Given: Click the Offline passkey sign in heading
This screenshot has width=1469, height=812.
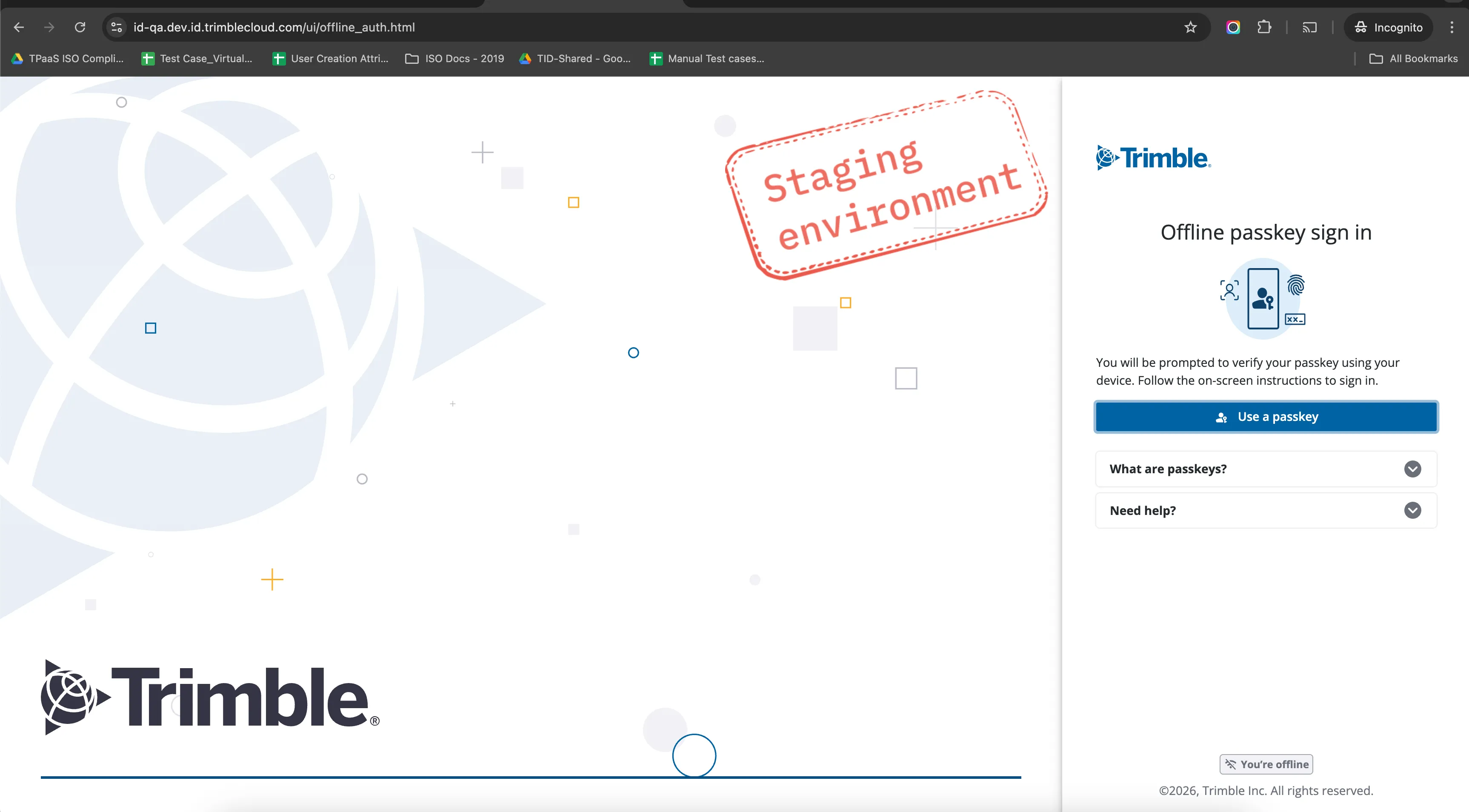Looking at the screenshot, I should tap(1266, 233).
